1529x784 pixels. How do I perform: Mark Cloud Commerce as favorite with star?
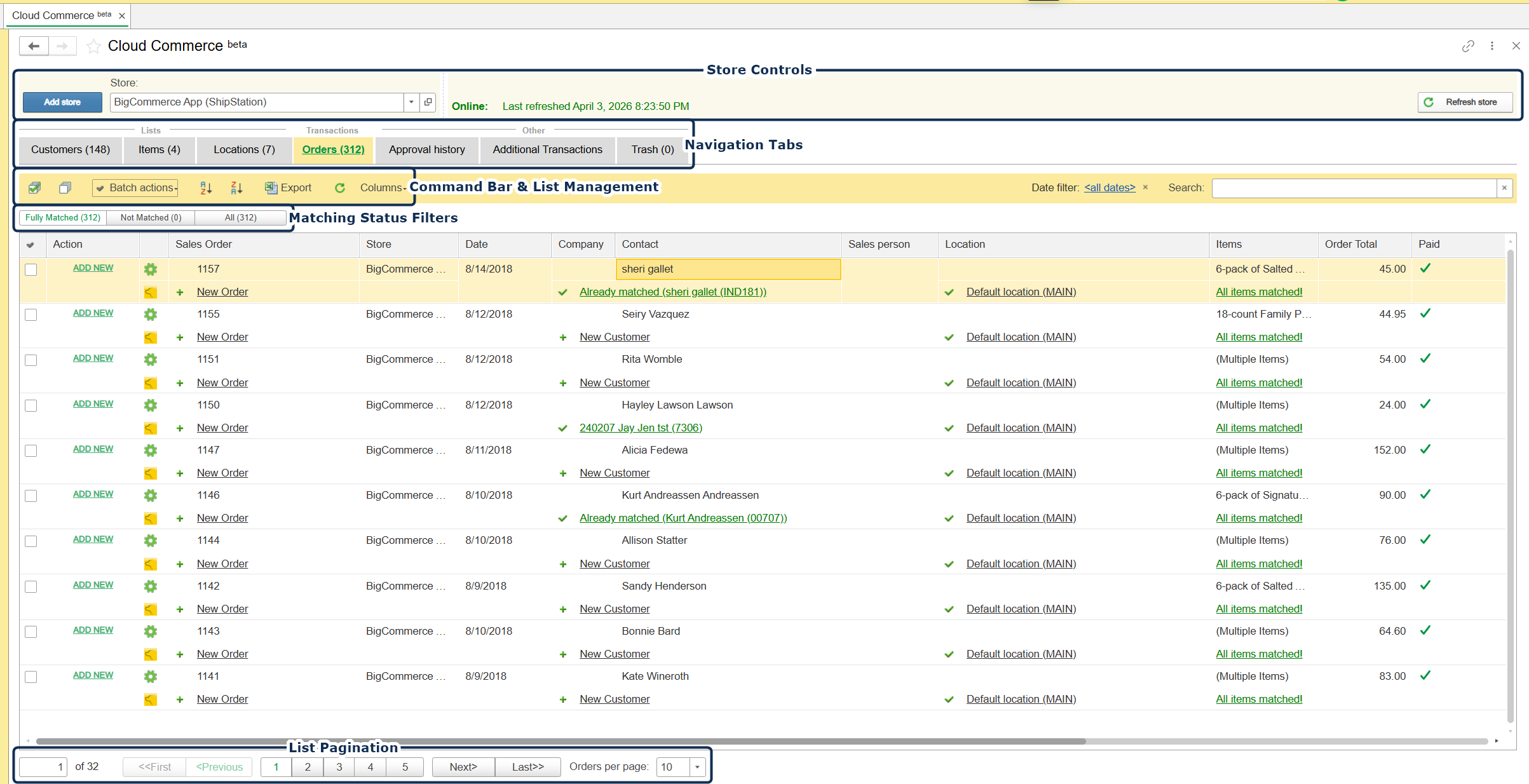point(93,46)
